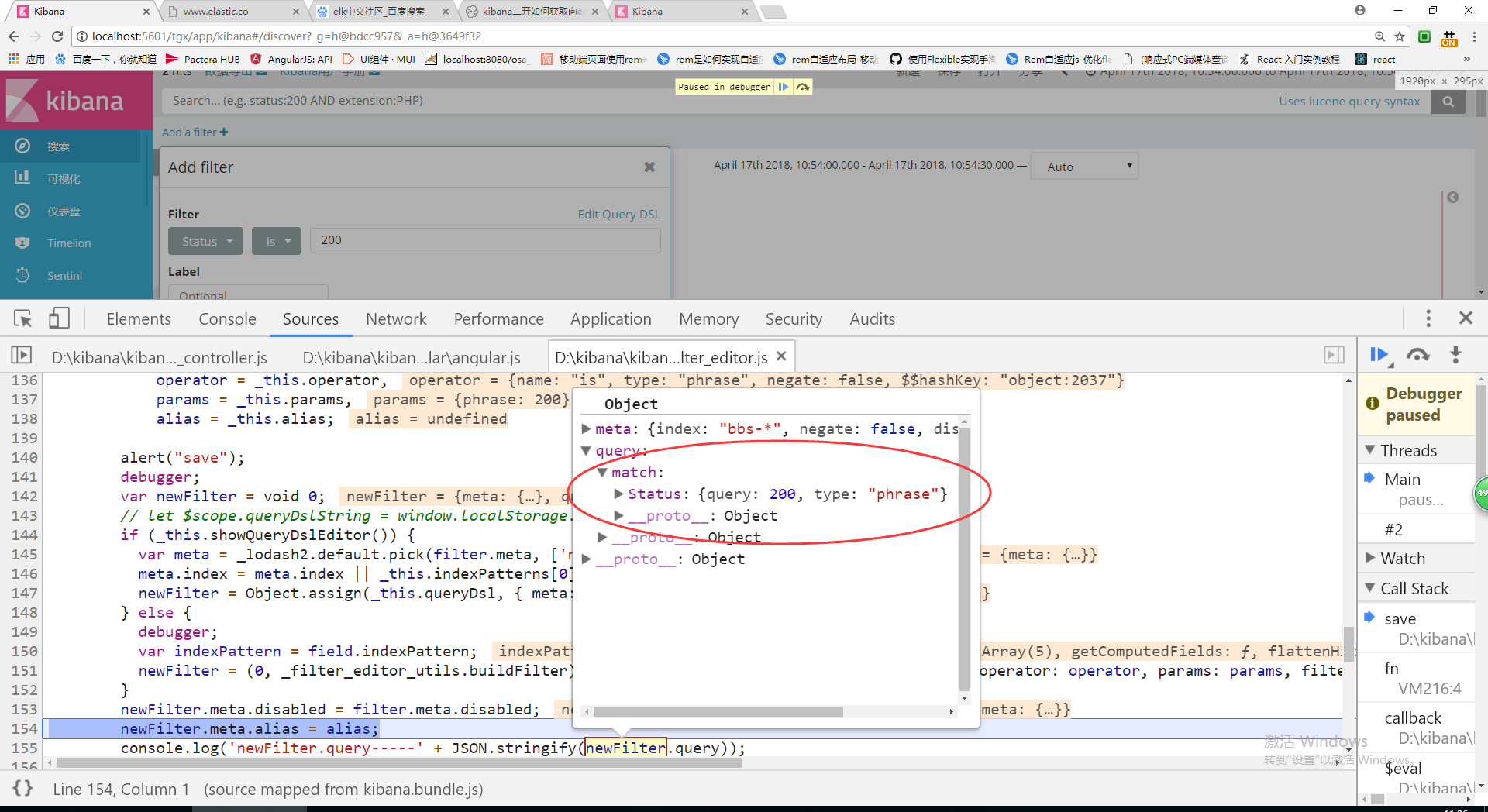Expand the Status property in popup

click(x=618, y=494)
